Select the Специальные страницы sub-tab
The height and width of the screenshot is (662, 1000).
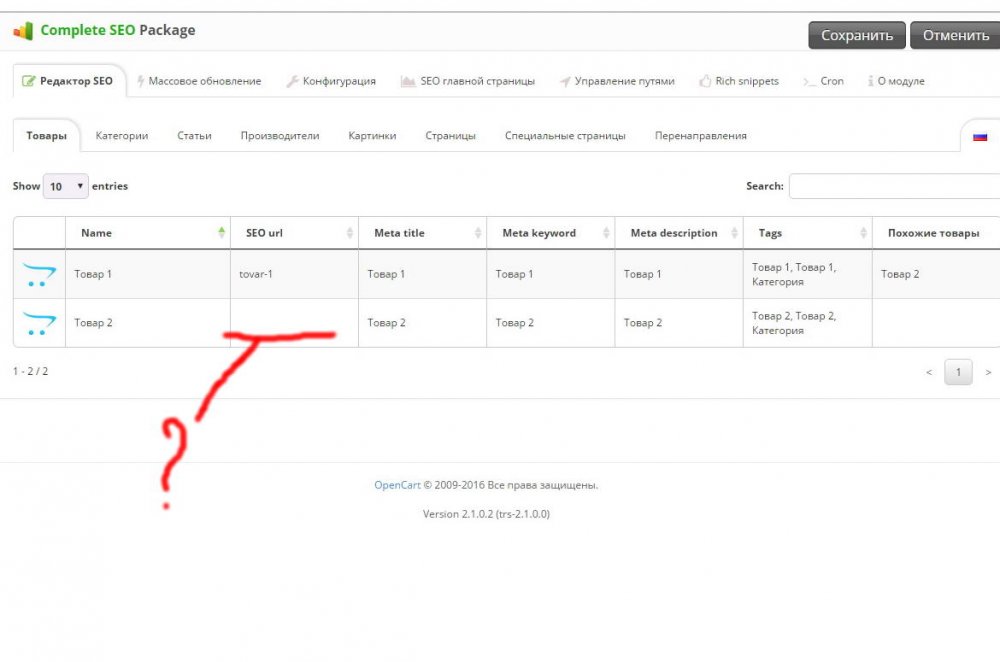point(565,135)
